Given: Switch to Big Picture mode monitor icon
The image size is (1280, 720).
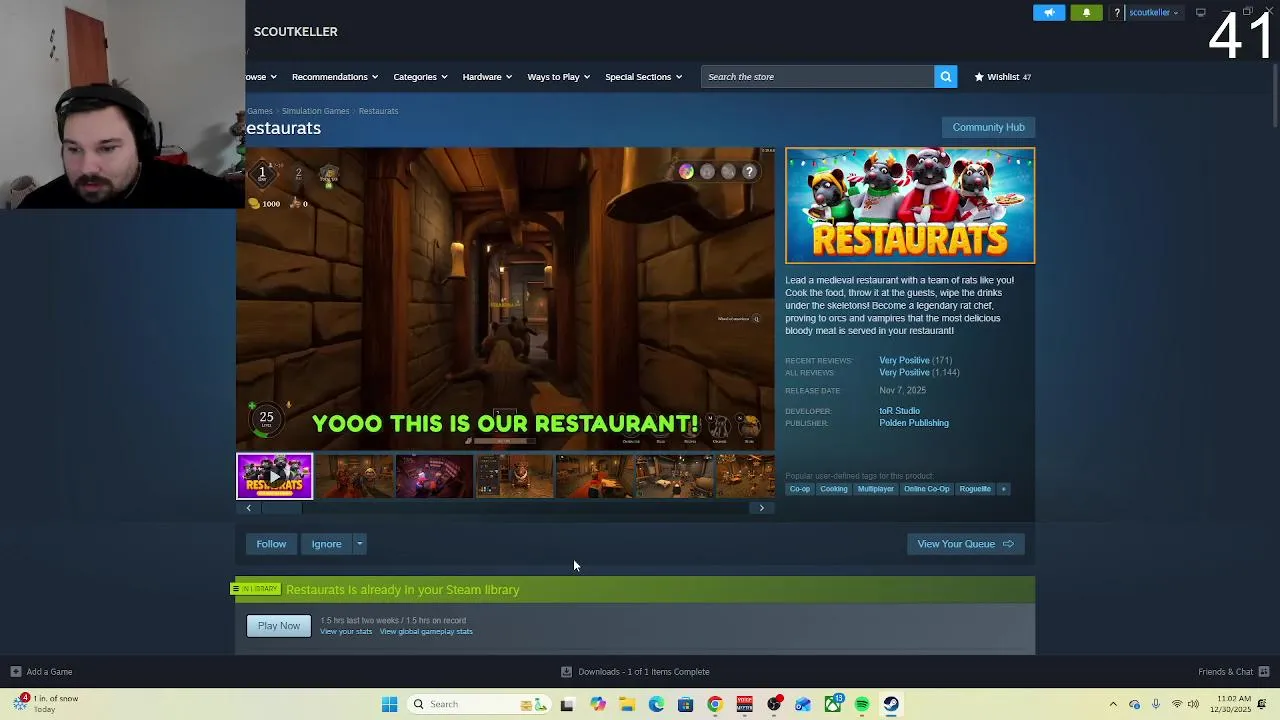Looking at the screenshot, I should [x=1201, y=13].
